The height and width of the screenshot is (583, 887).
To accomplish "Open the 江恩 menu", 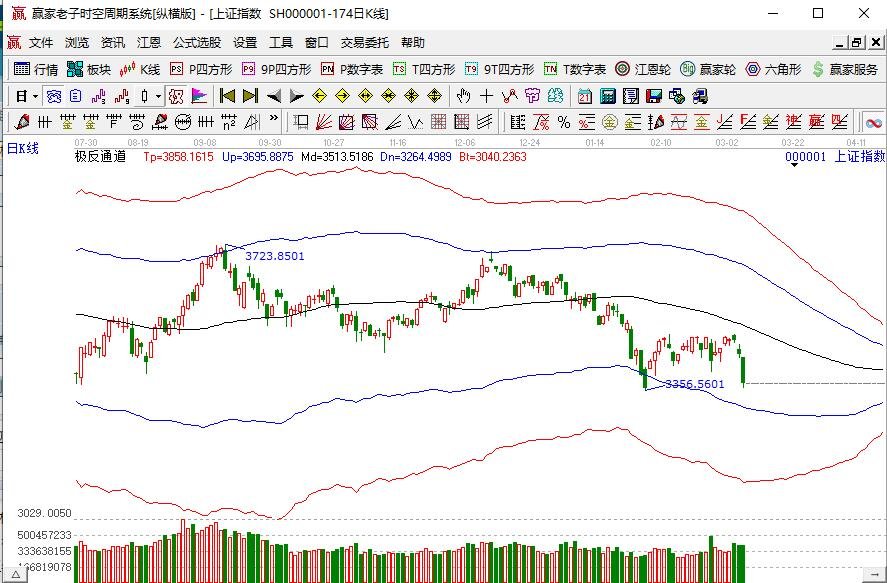I will point(149,42).
